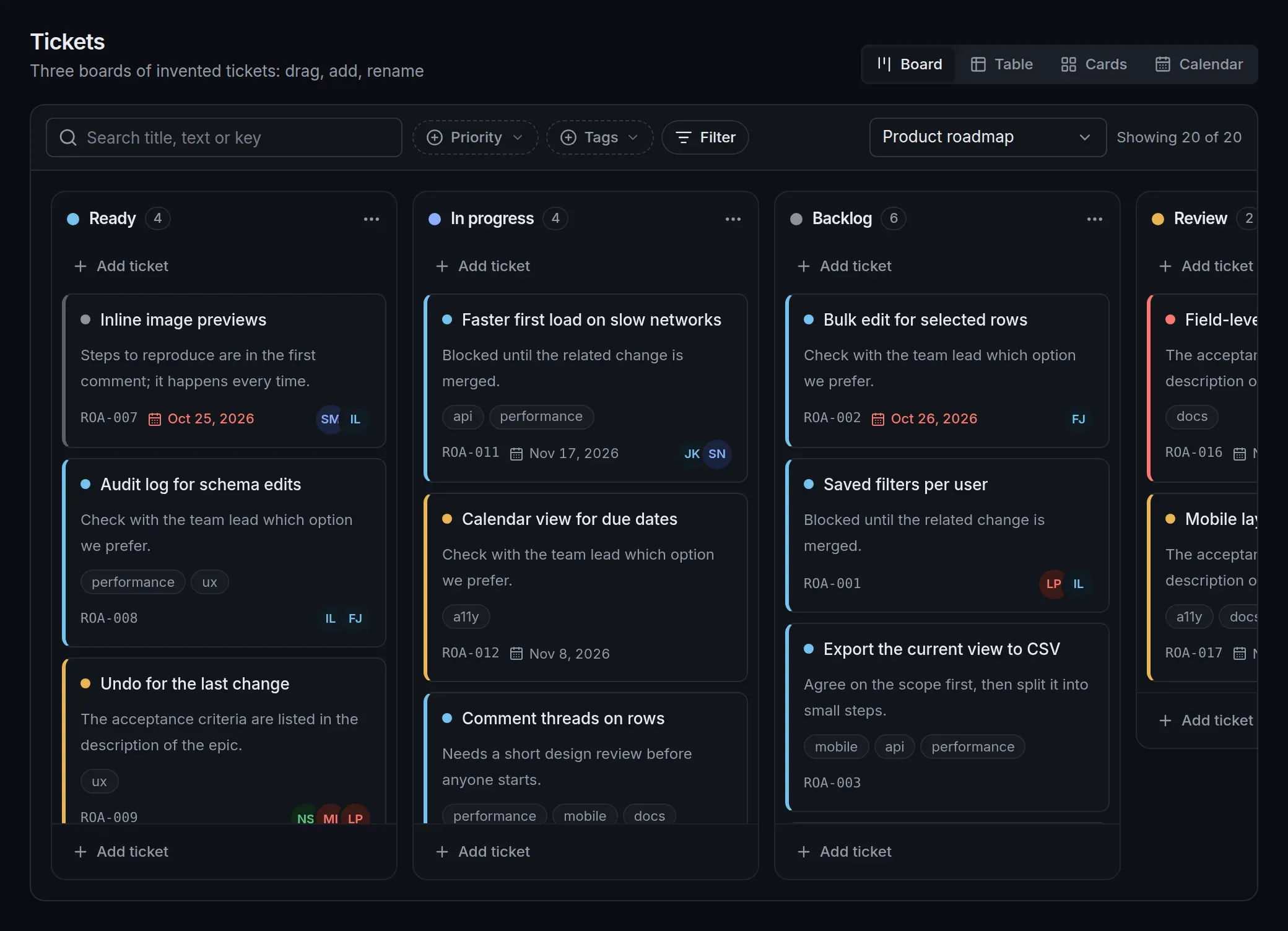1288x931 pixels.
Task: Click the Oct 25, 2026 due date
Action: pyautogui.click(x=211, y=419)
